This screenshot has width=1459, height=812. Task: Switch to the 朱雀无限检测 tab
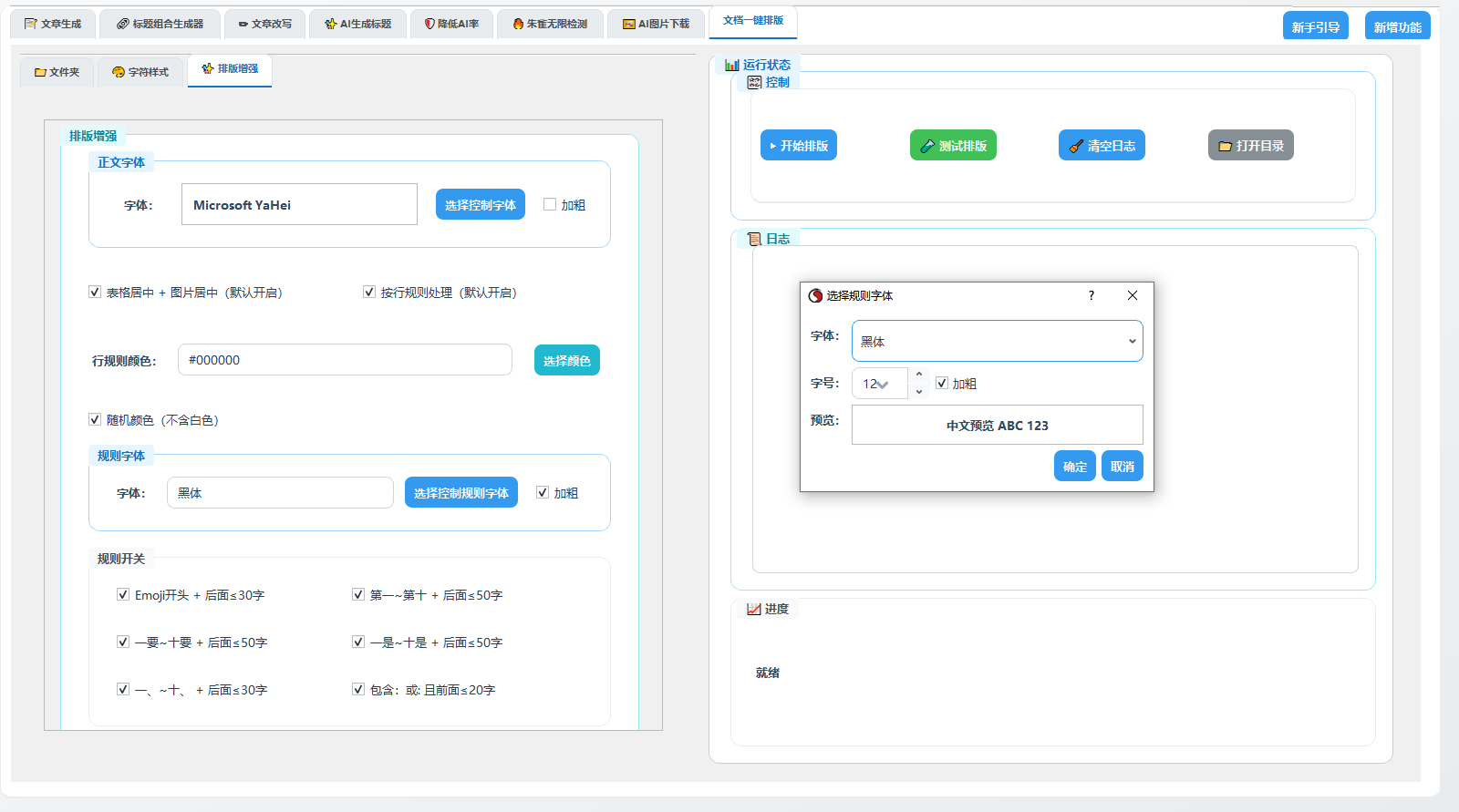pyautogui.click(x=550, y=24)
